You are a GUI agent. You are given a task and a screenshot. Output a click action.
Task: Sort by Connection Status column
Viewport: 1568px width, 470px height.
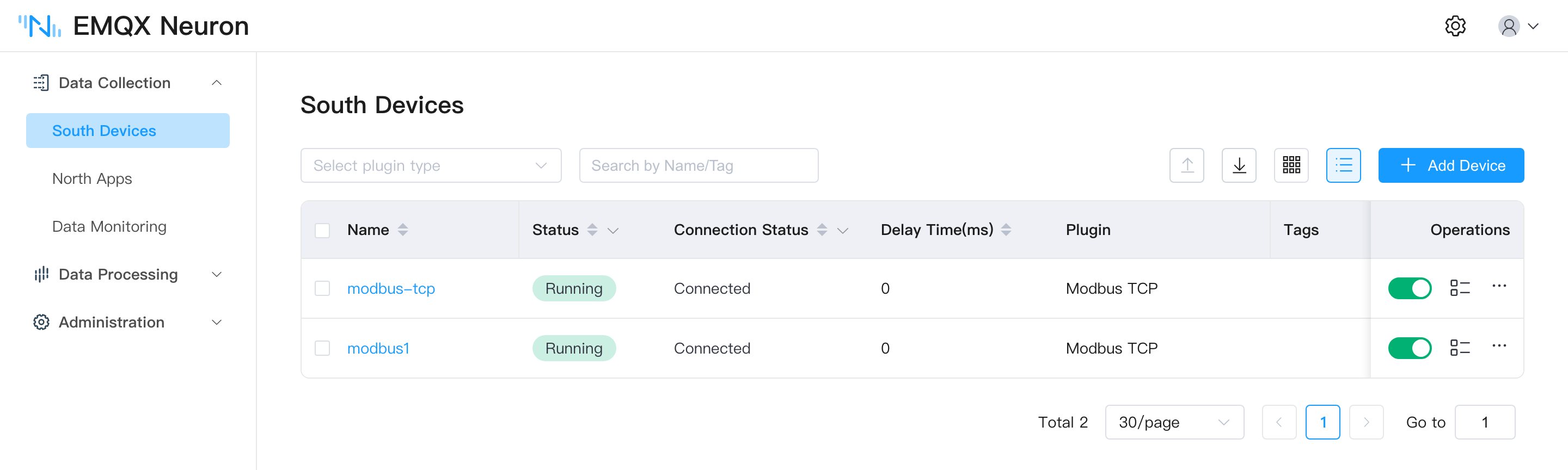click(x=822, y=230)
